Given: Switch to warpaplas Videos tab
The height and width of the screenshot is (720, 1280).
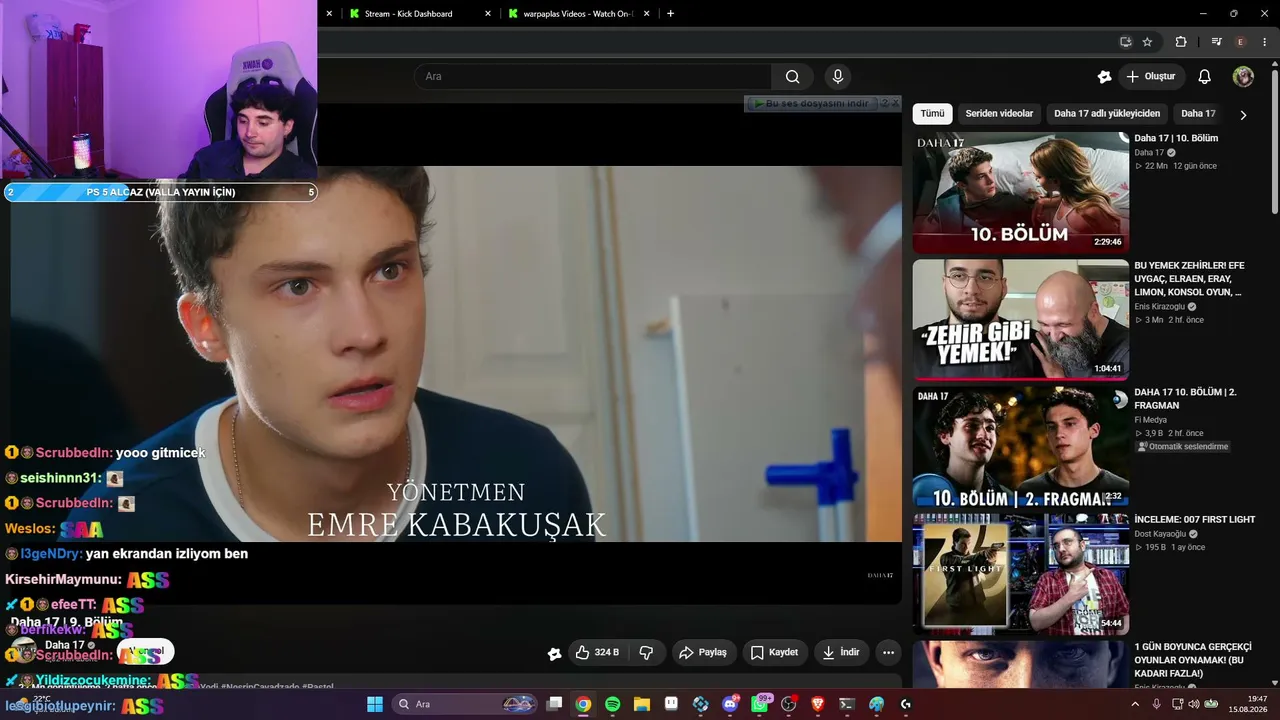Looking at the screenshot, I should coord(578,14).
